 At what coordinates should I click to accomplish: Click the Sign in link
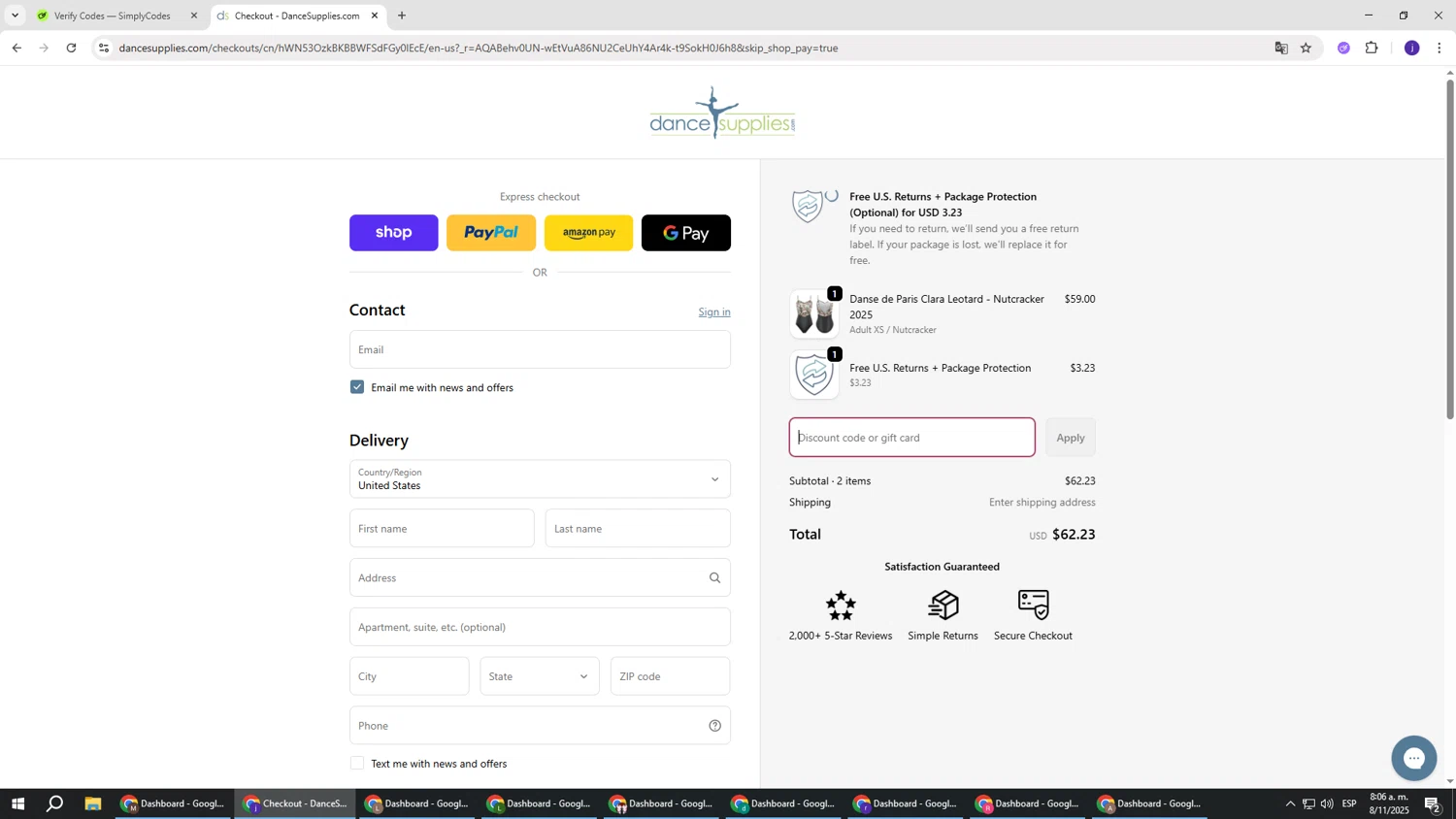pos(714,311)
